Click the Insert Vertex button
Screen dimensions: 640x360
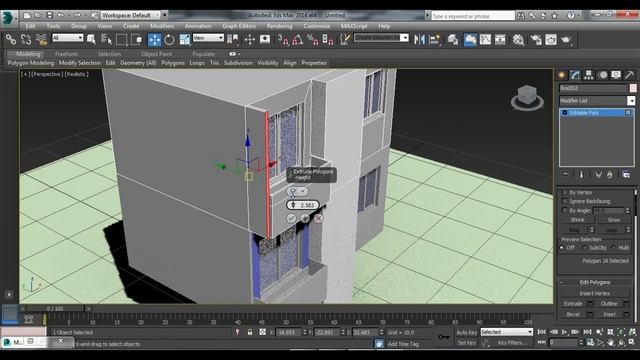(594, 293)
